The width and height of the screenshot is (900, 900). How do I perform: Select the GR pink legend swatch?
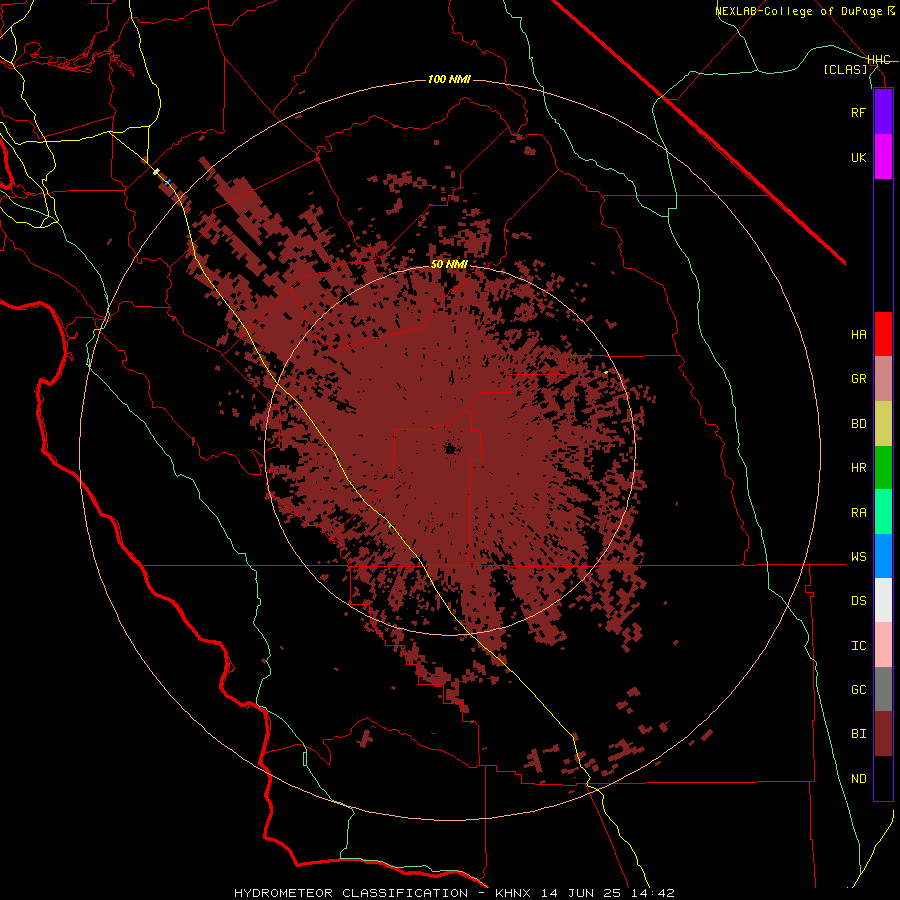[883, 379]
